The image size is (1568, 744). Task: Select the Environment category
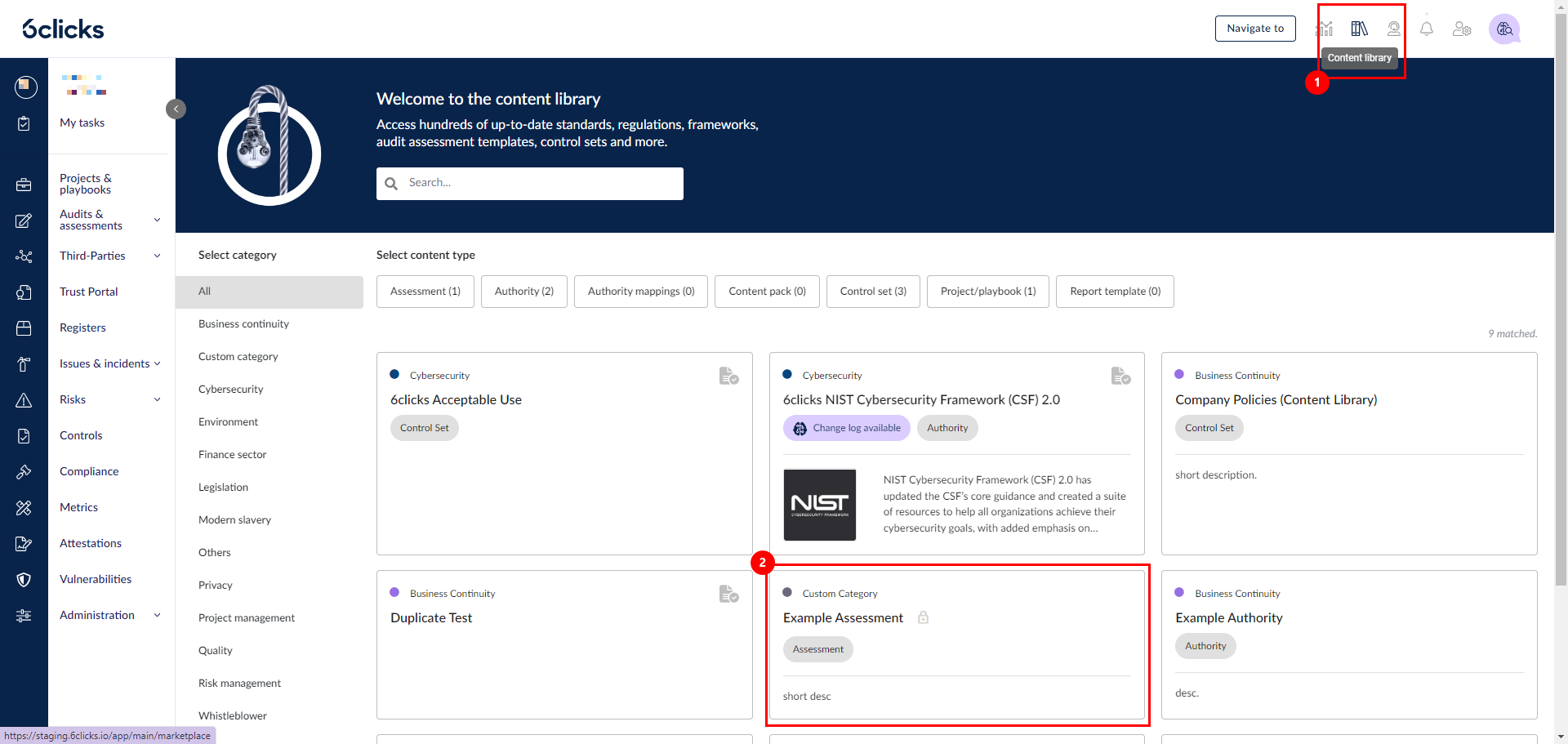(228, 422)
